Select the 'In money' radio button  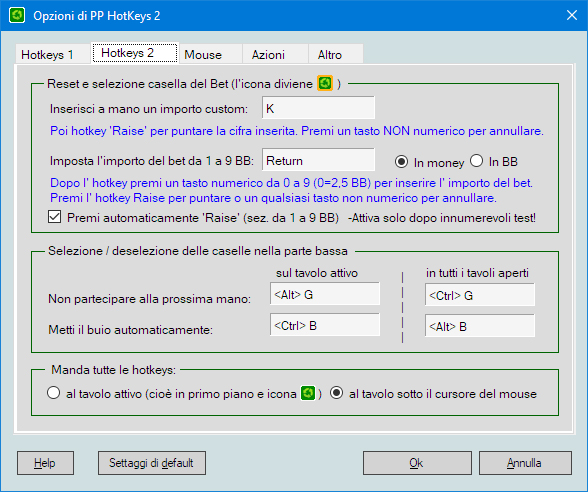click(401, 162)
